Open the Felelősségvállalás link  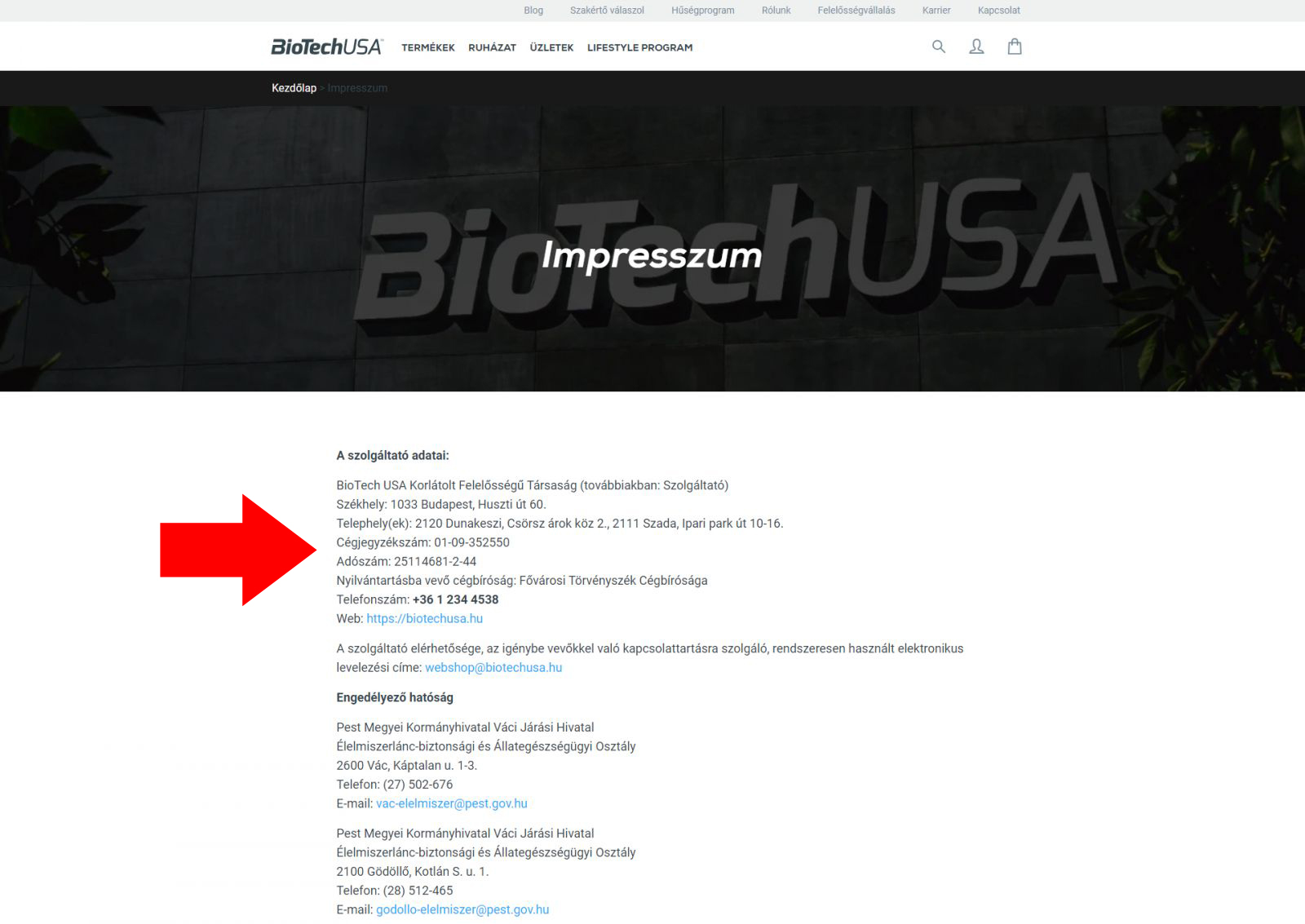click(x=856, y=11)
